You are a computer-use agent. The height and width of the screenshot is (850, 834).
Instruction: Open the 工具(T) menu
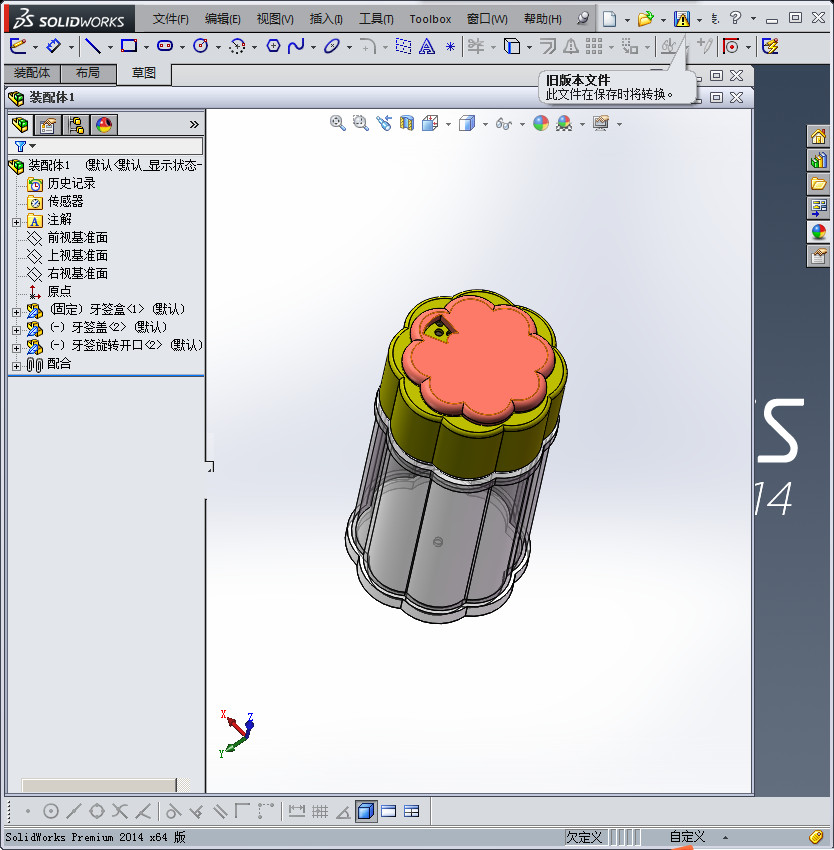[x=376, y=19]
